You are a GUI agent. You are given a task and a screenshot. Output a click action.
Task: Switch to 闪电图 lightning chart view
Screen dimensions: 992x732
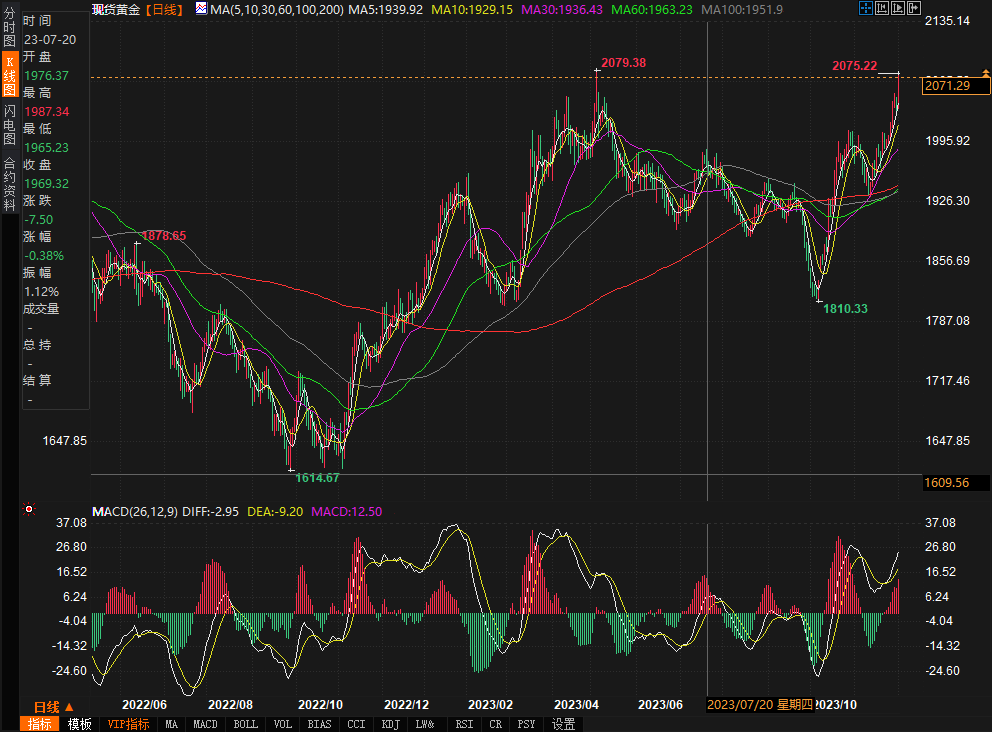coord(9,124)
